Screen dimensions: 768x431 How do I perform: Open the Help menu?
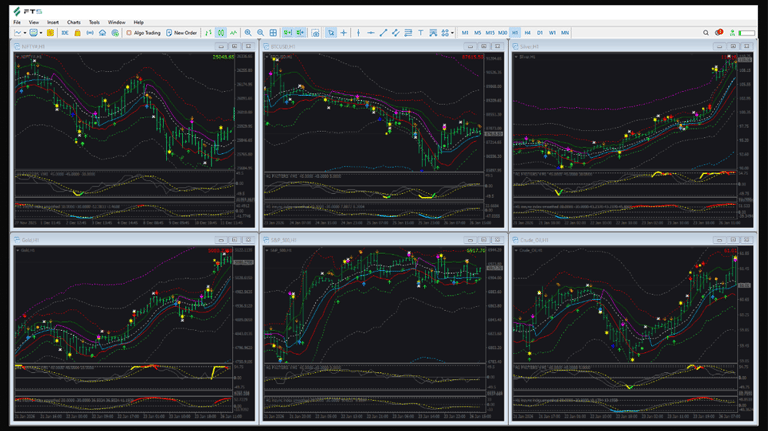pyautogui.click(x=139, y=23)
